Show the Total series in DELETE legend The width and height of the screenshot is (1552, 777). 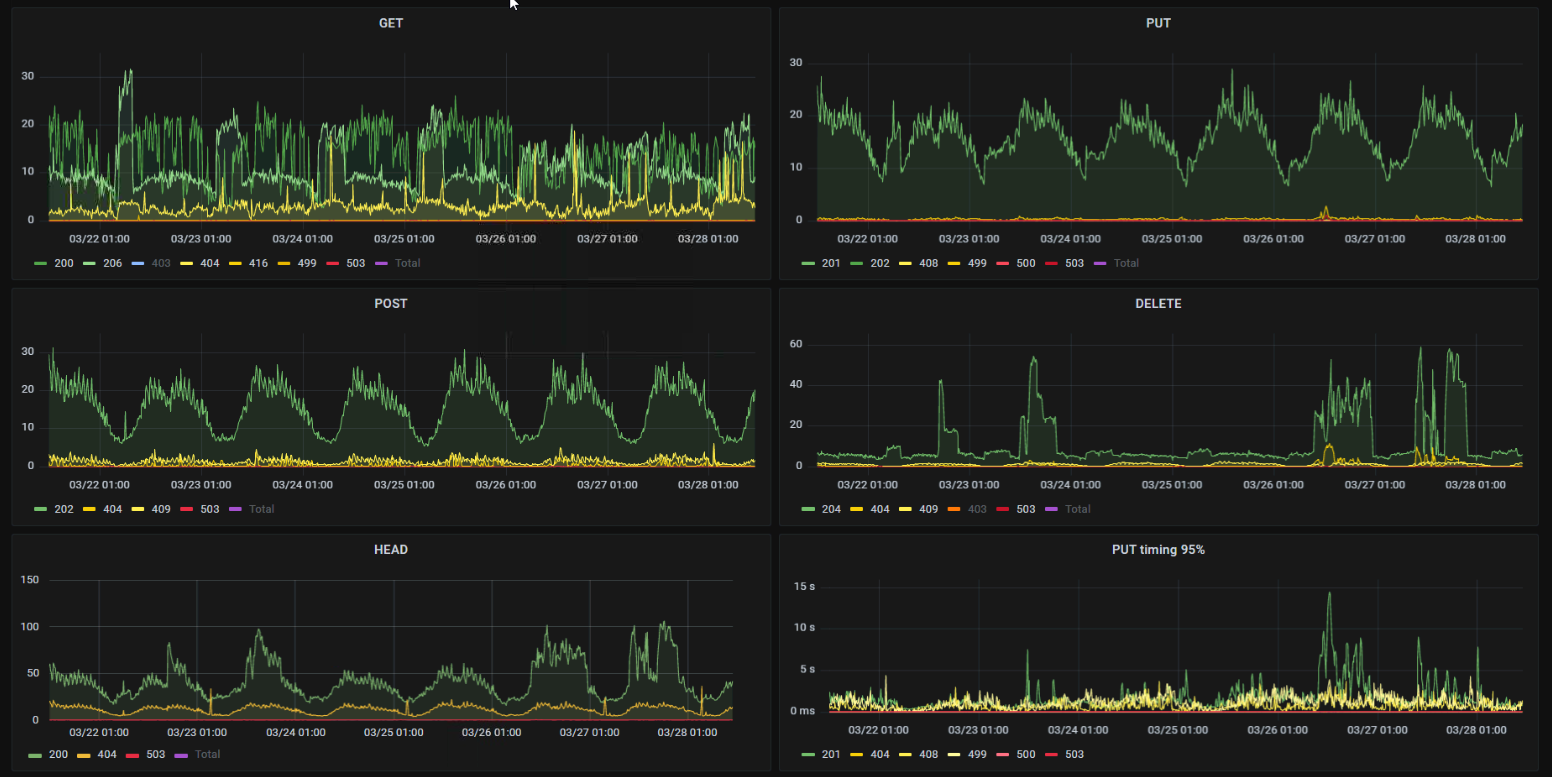(1078, 509)
